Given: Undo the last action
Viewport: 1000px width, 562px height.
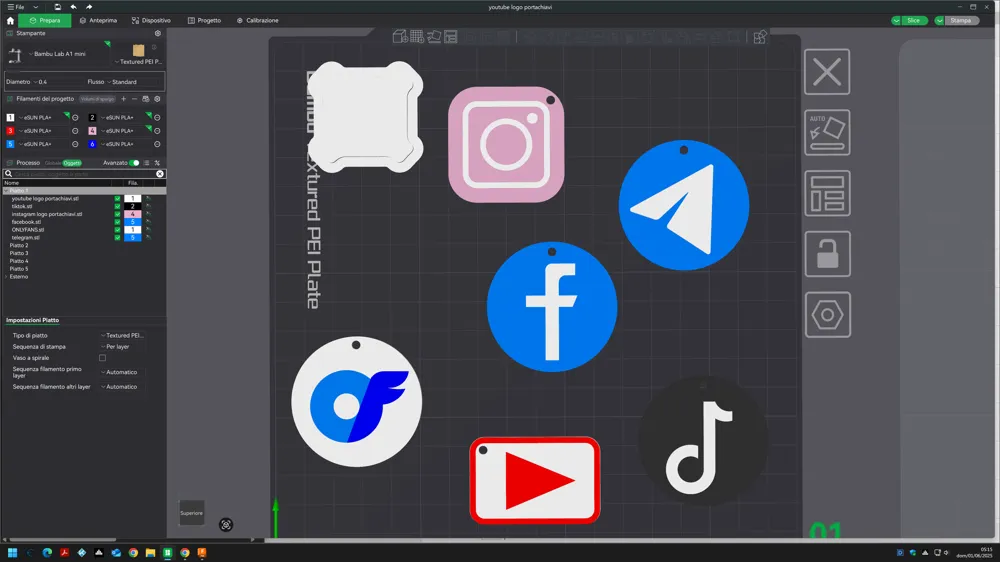Looking at the screenshot, I should 73,7.
